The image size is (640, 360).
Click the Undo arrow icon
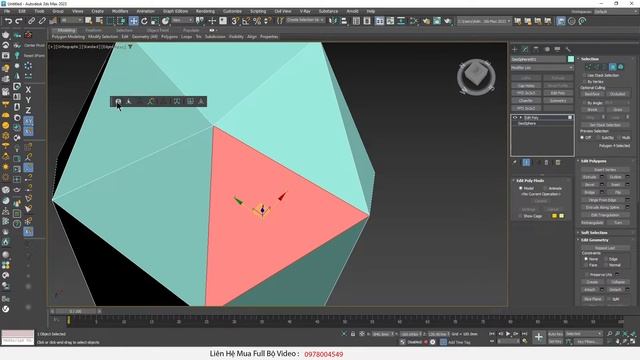(x=8, y=21)
